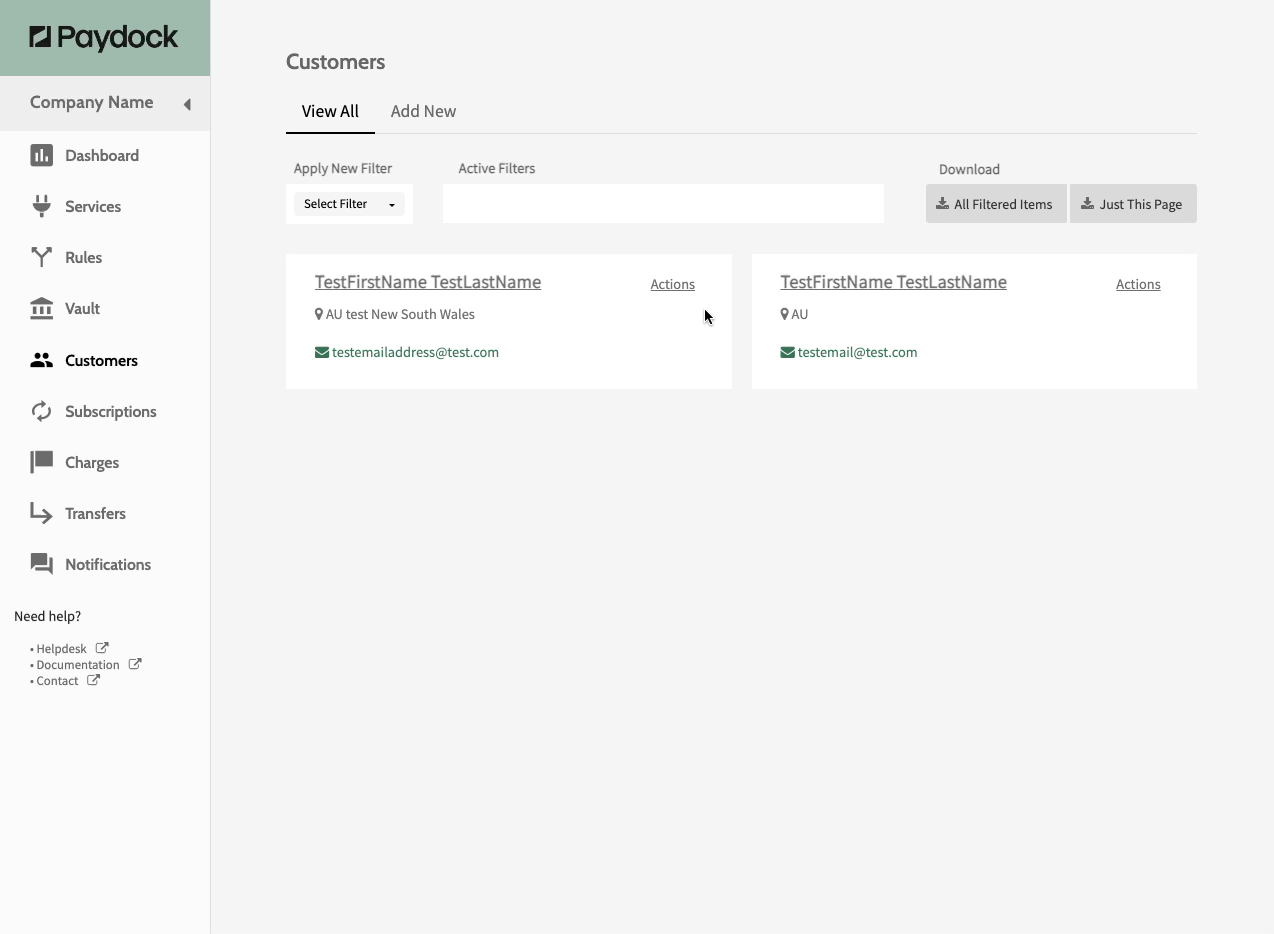Click the Vault bank icon
The height and width of the screenshot is (934, 1274).
tap(41, 308)
